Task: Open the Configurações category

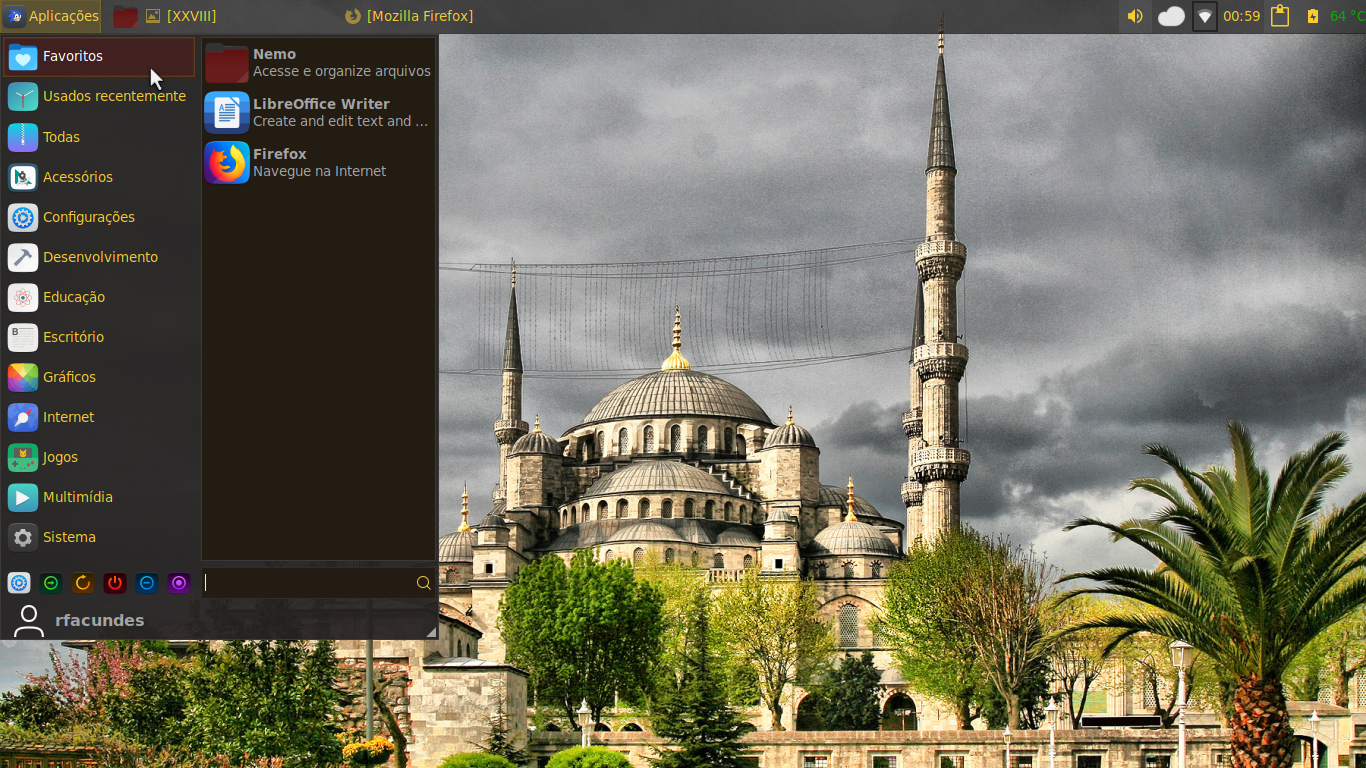Action: (x=99, y=217)
